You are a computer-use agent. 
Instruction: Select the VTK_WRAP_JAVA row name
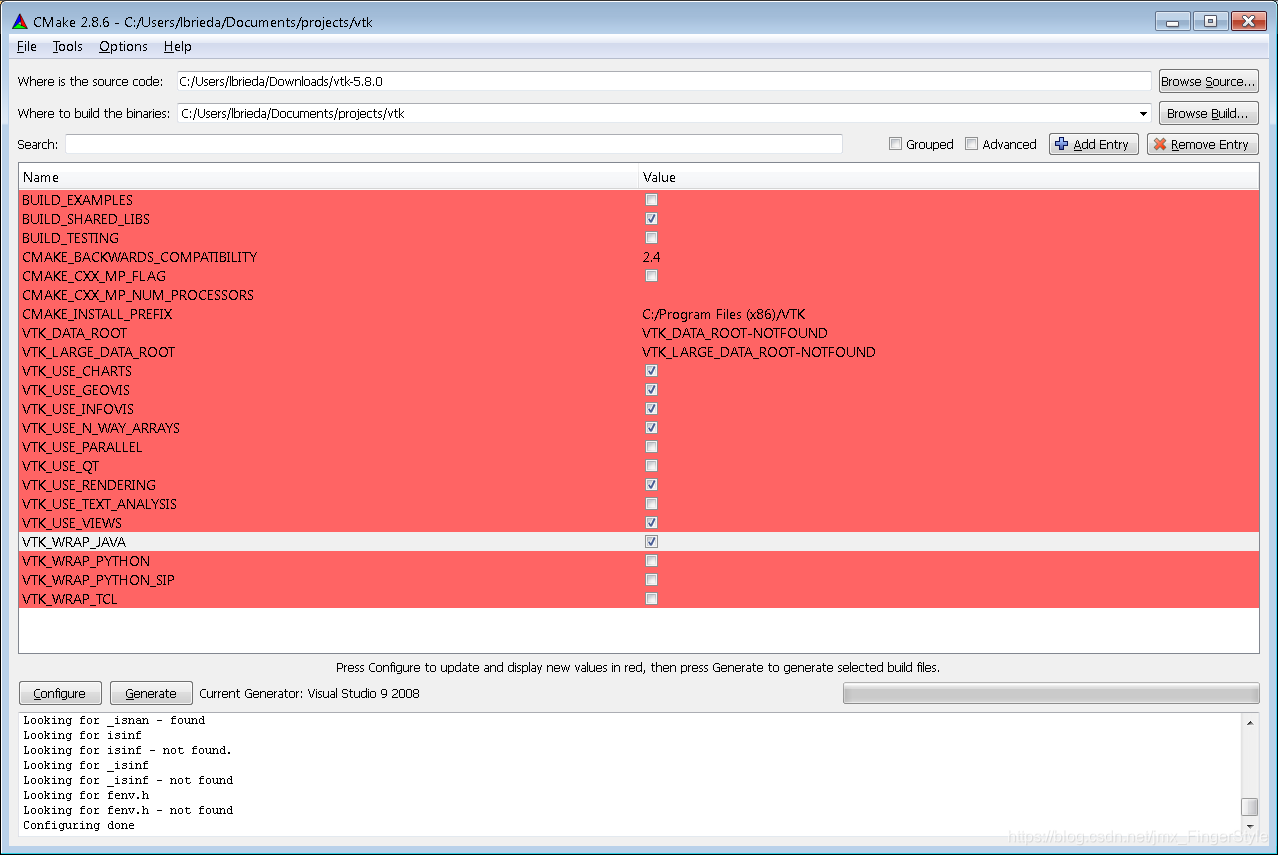pos(74,542)
